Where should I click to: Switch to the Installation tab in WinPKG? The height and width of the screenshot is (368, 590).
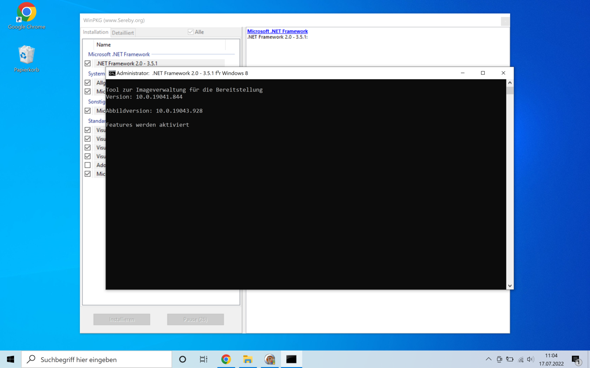[x=96, y=32]
